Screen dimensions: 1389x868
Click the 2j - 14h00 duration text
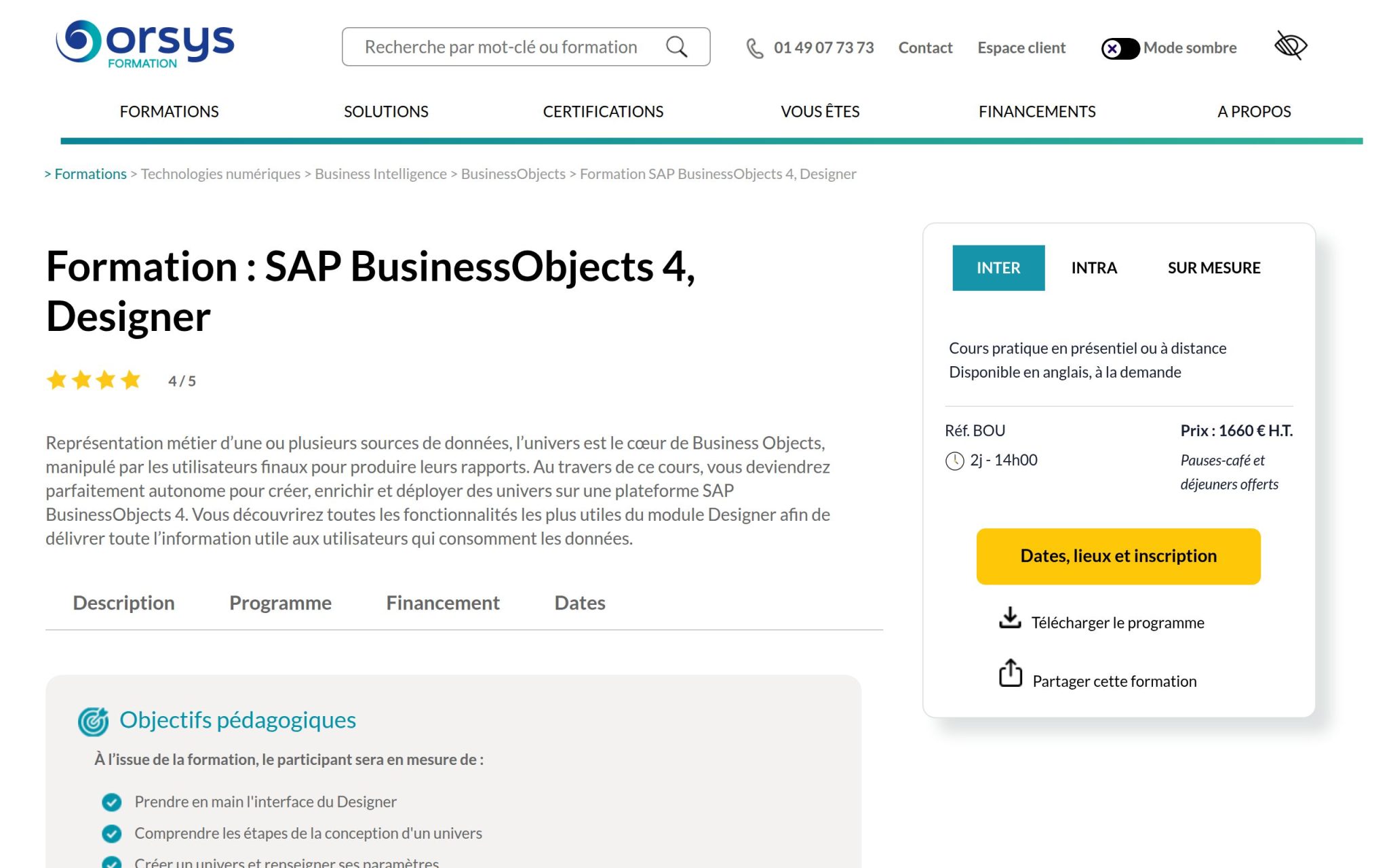[x=1004, y=460]
